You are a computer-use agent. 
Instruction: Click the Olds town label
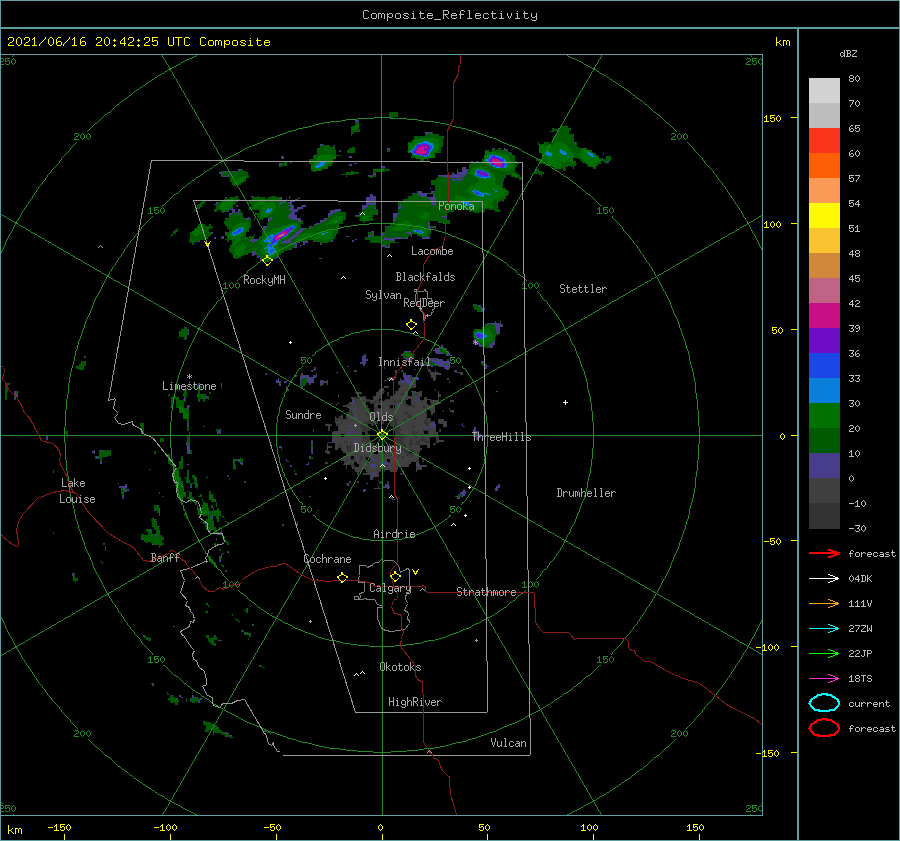coord(381,417)
